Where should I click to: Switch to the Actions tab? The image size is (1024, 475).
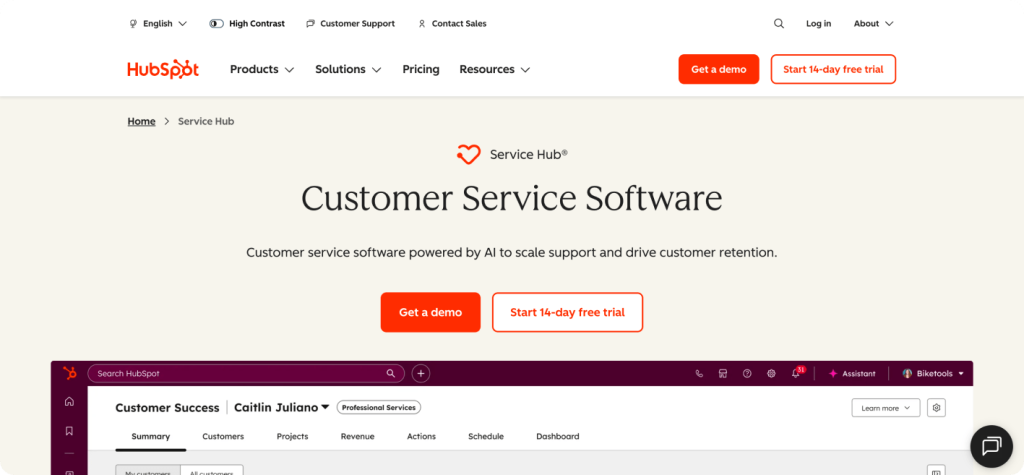(421, 436)
